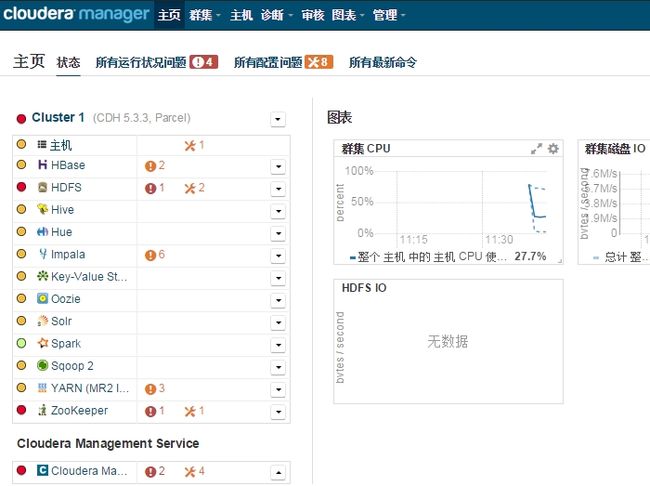Open the 群集 menu in navigation bar
Screen dimensions: 650x486
click(x=205, y=15)
